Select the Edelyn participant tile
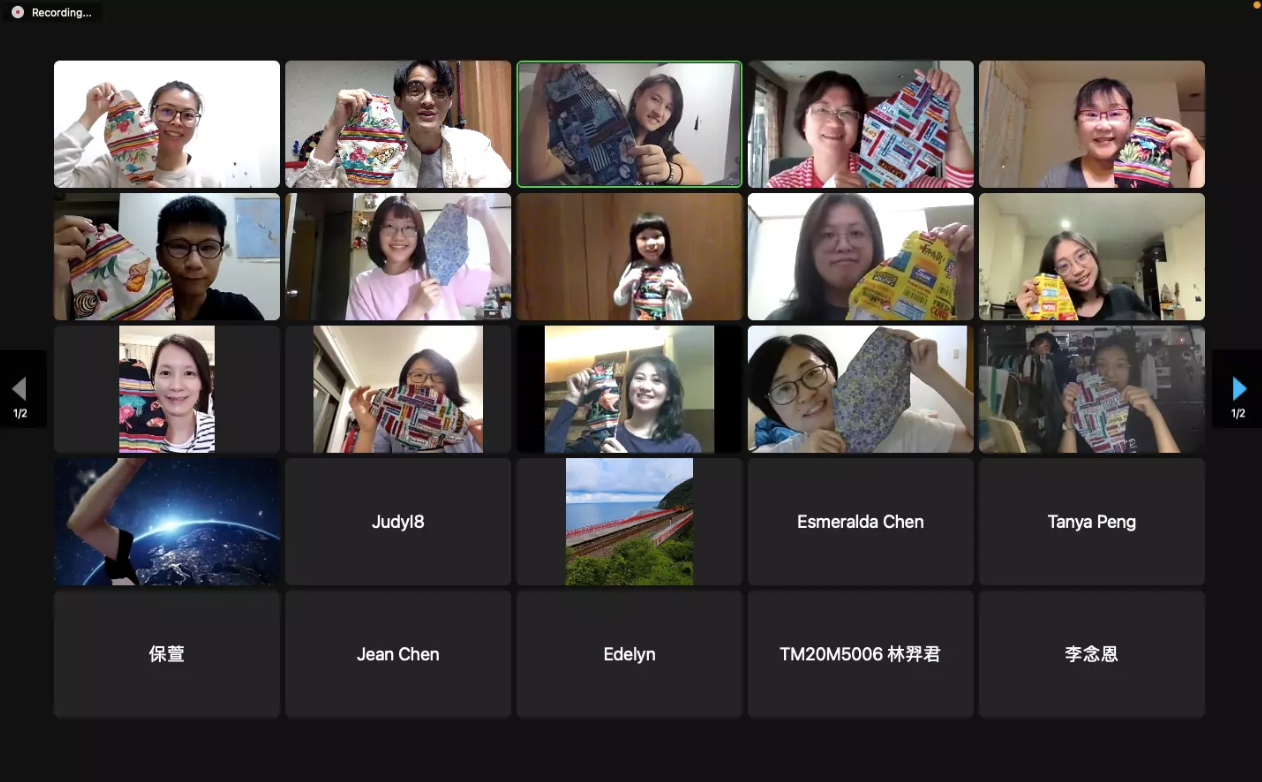The width and height of the screenshot is (1262, 782). pos(629,654)
